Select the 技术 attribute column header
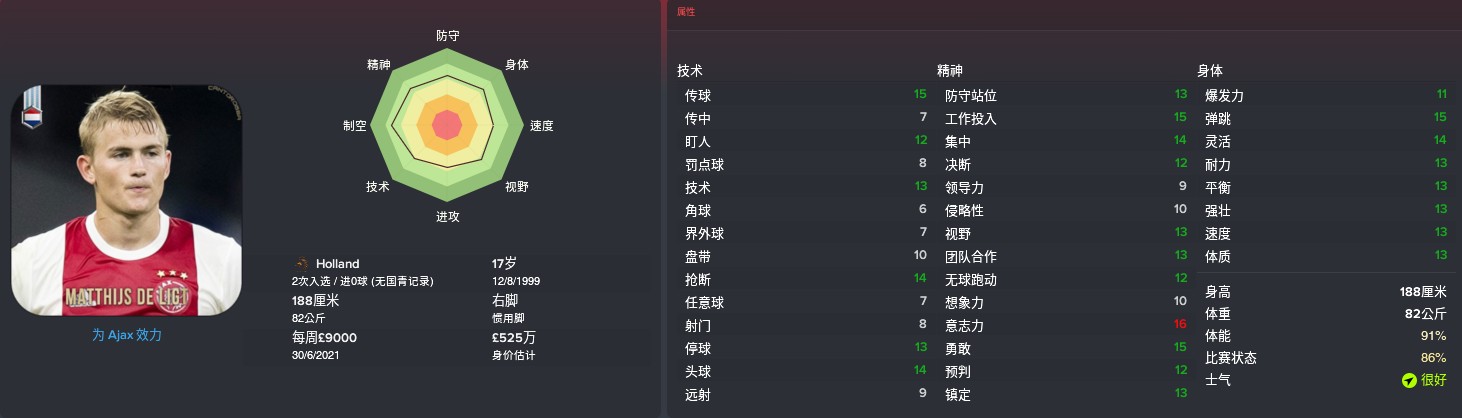The width and height of the screenshot is (1462, 418). (690, 71)
